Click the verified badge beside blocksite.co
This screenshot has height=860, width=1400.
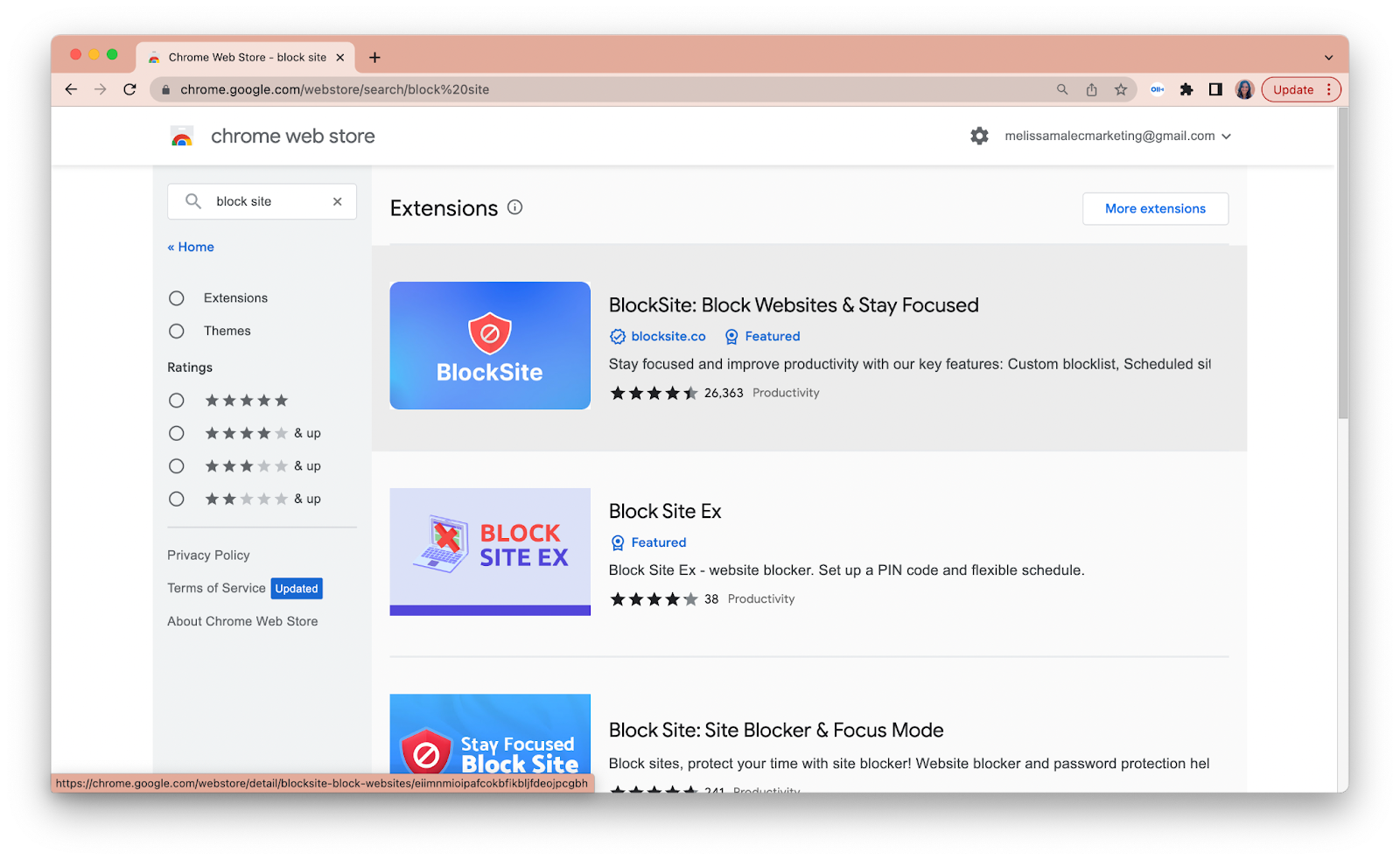pos(618,337)
